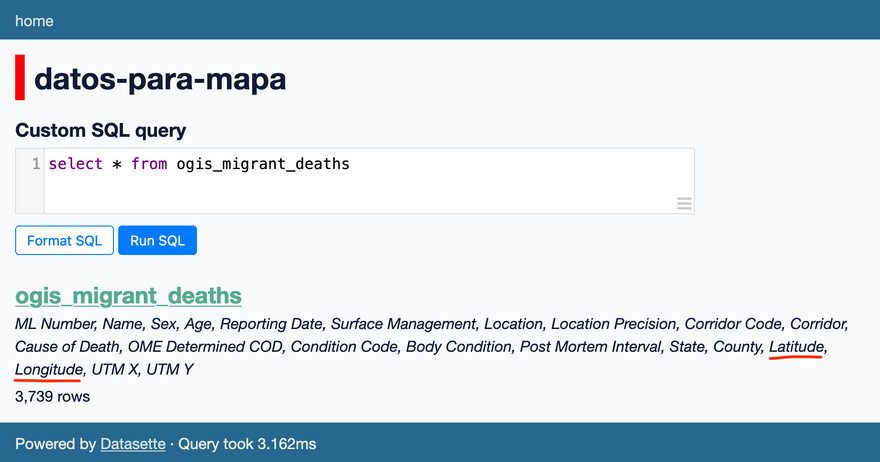Screen dimensions: 880x462
Task: Click the ML Number column name
Action: [x=55, y=324]
